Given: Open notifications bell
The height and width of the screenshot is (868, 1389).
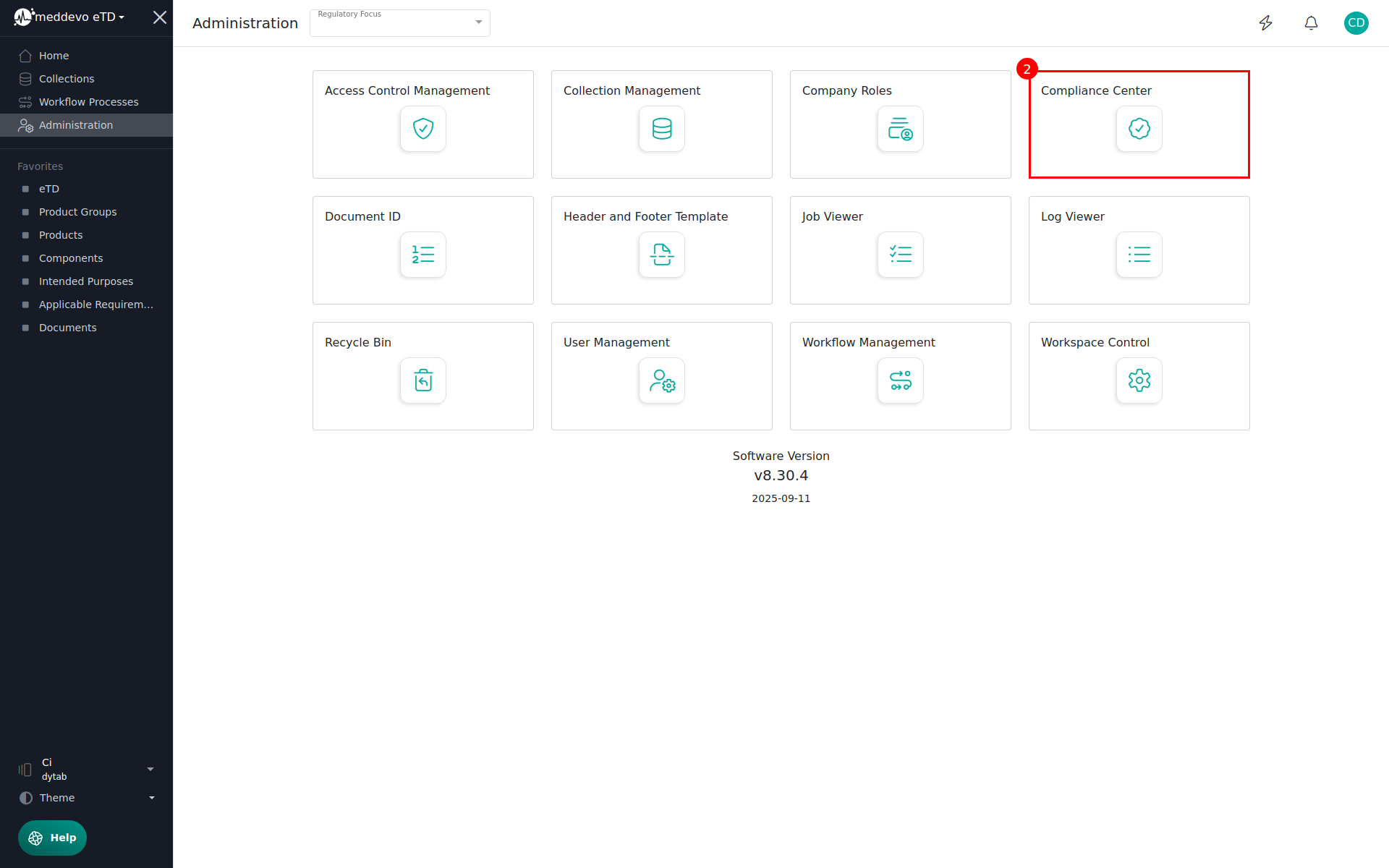Looking at the screenshot, I should click(1311, 23).
